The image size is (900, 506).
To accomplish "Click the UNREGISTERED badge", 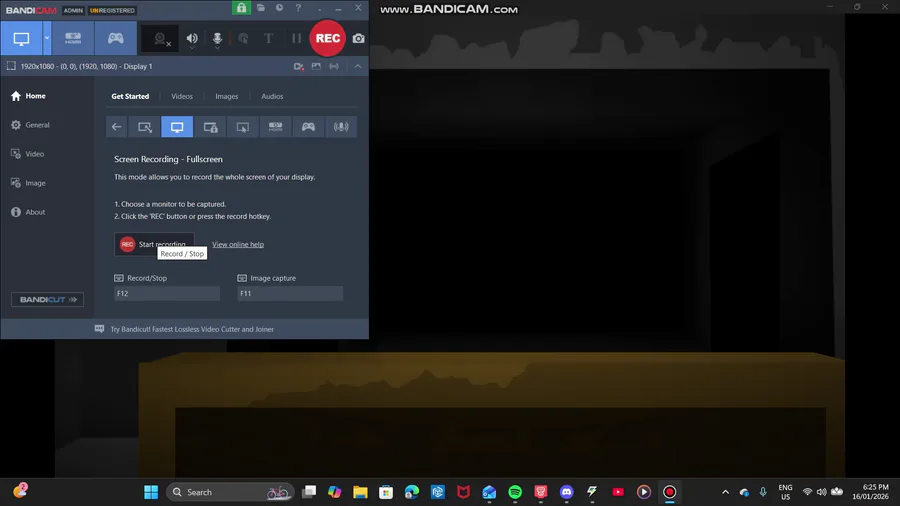I will [x=112, y=10].
